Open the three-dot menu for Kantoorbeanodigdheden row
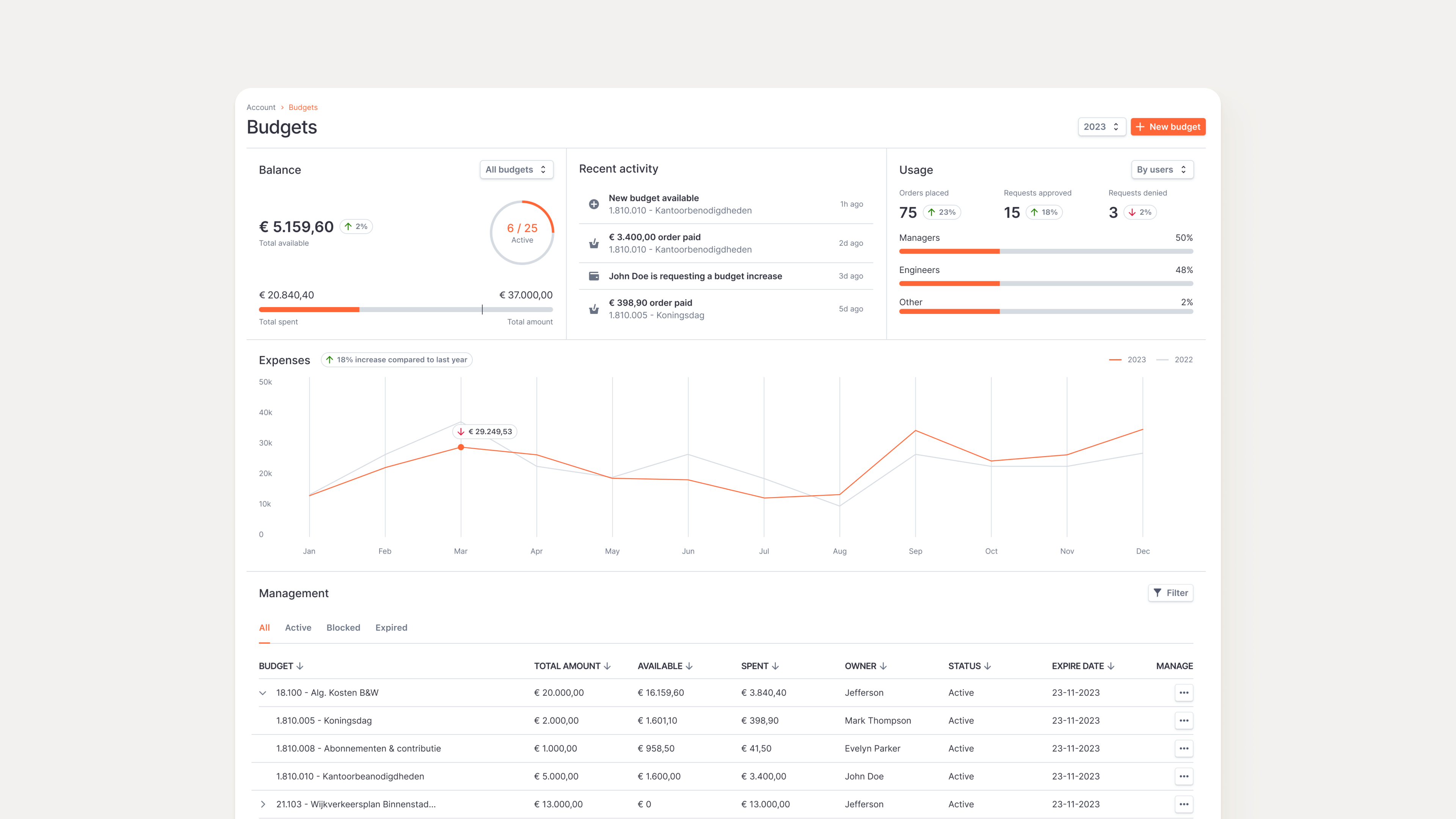 click(1183, 776)
